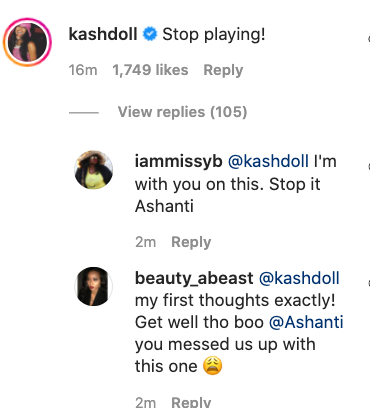
Task: Reply to kashdoll's Stop playing comment
Action: click(223, 70)
